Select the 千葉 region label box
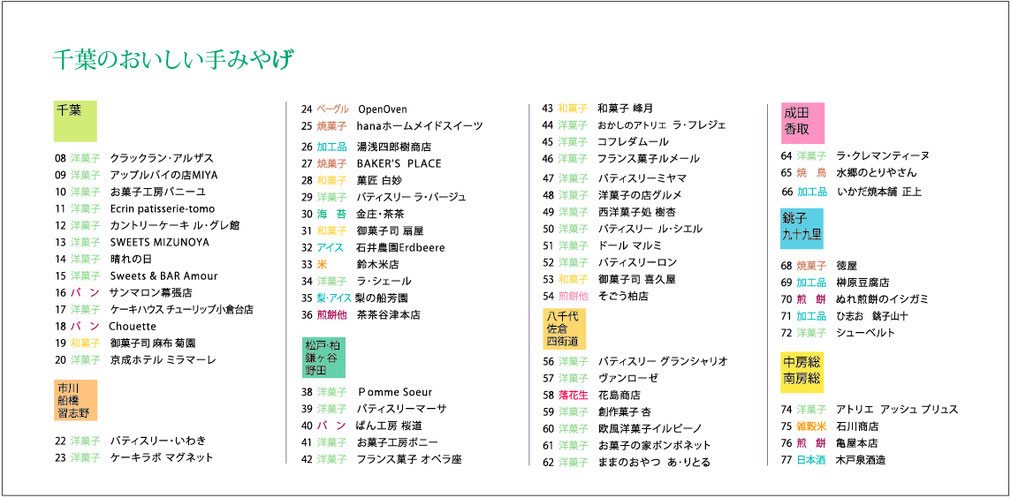The width and height of the screenshot is (1011, 498). [x=75, y=121]
